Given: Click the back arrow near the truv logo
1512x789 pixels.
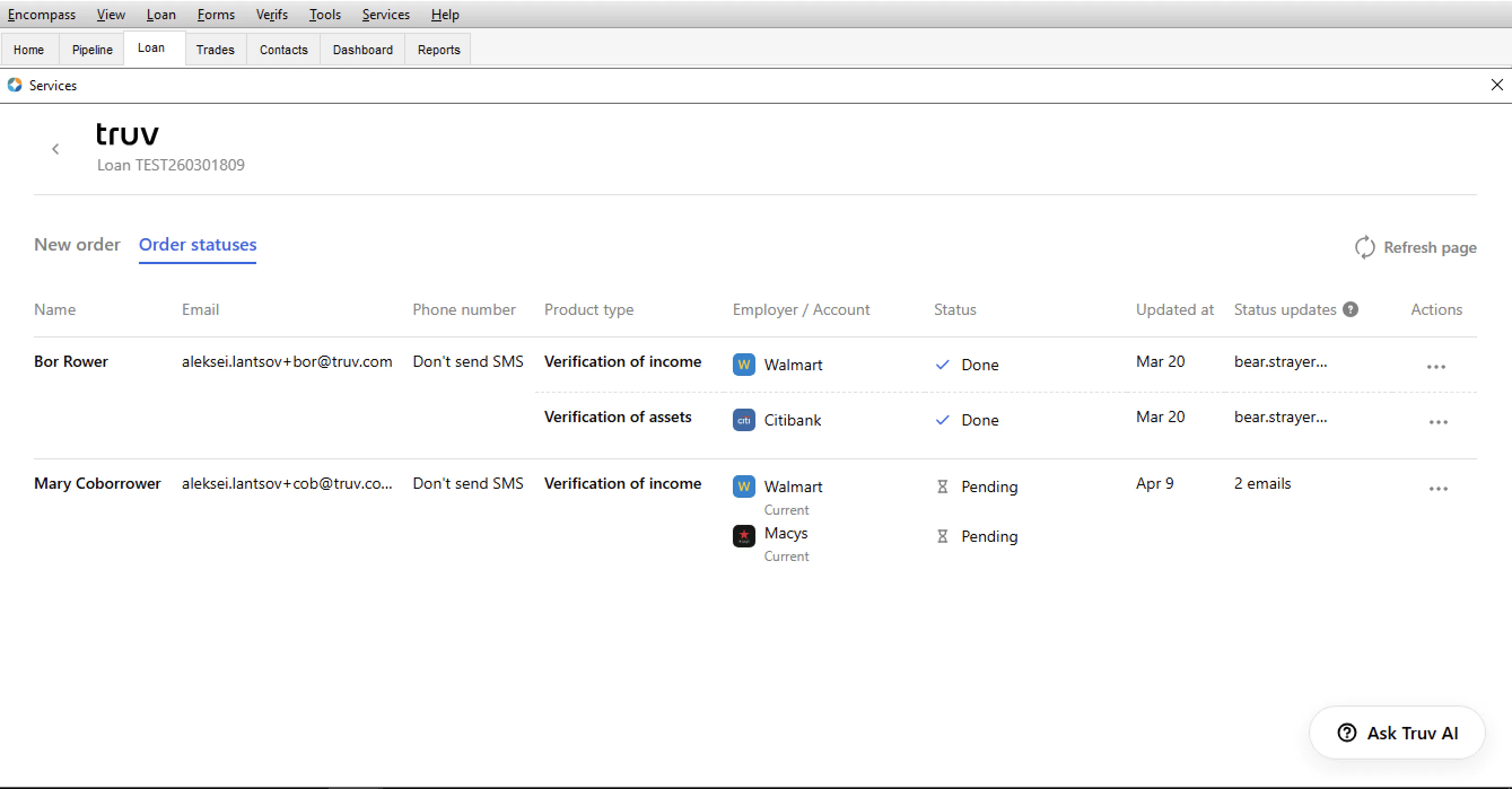Looking at the screenshot, I should click(55, 148).
